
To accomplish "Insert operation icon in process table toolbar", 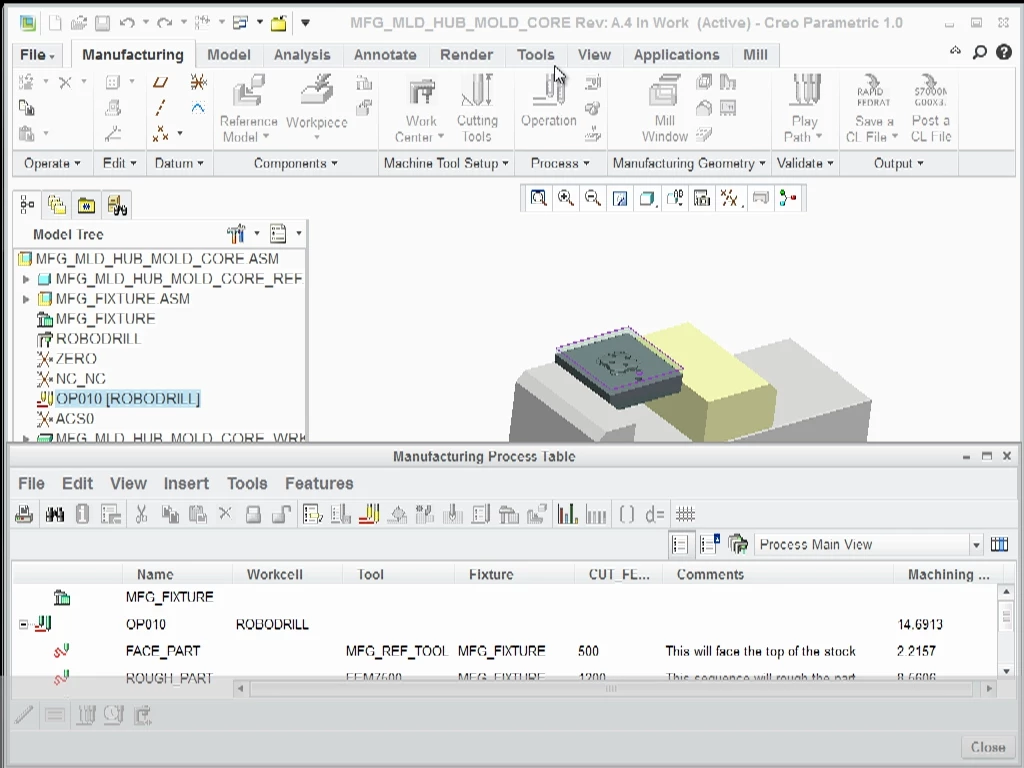I will pos(369,515).
